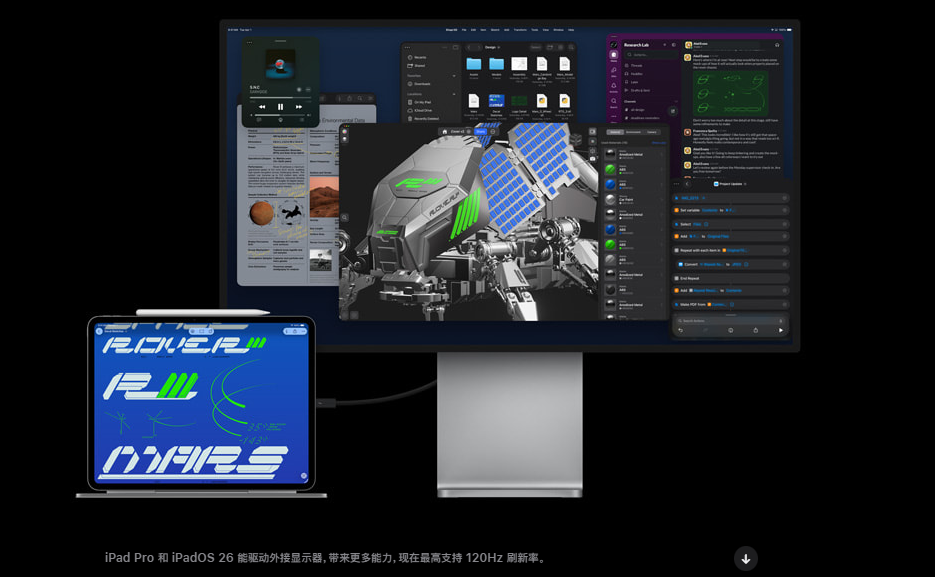
Task: Collapse the Locations section in Files
Action: point(454,94)
